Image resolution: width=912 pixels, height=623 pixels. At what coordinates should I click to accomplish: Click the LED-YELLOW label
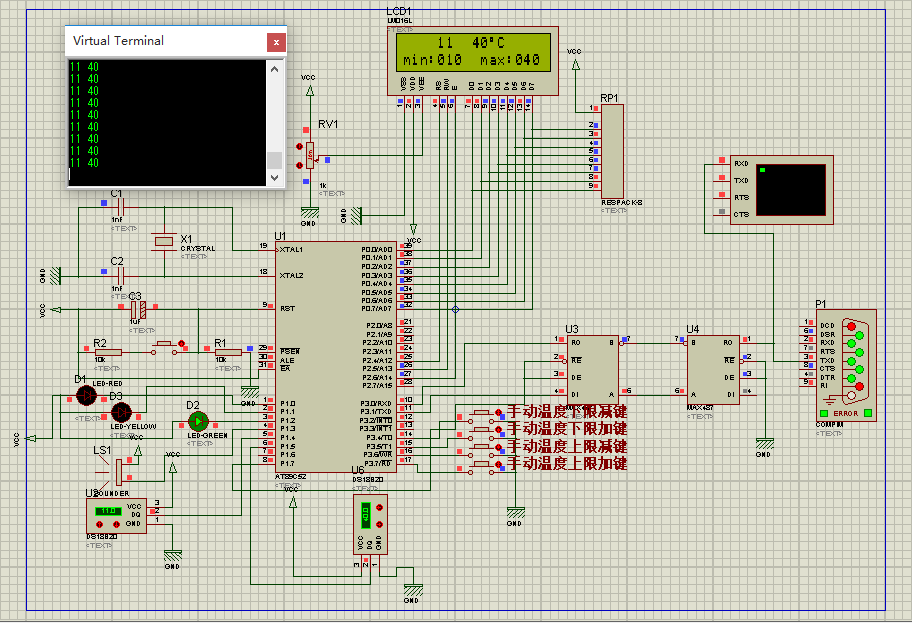pyautogui.click(x=133, y=426)
